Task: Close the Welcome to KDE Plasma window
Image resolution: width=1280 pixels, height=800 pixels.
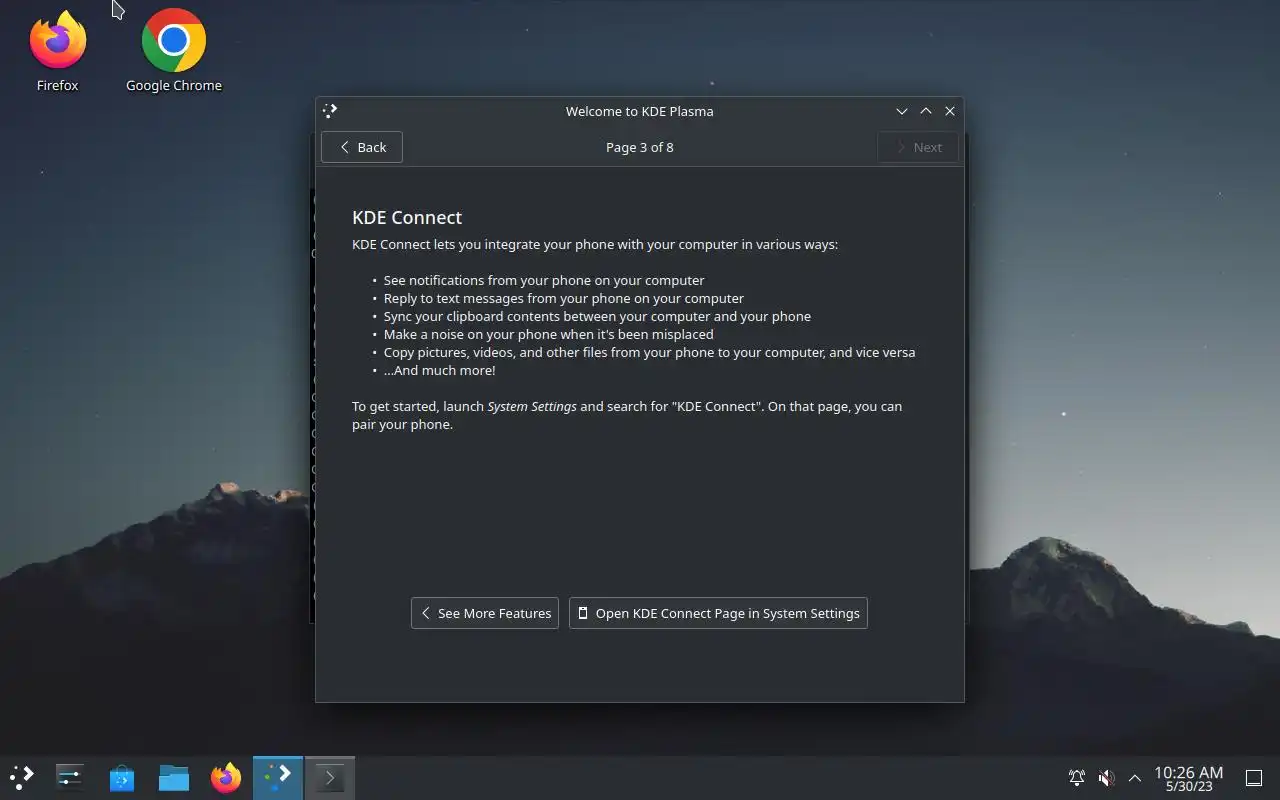Action: 950,111
